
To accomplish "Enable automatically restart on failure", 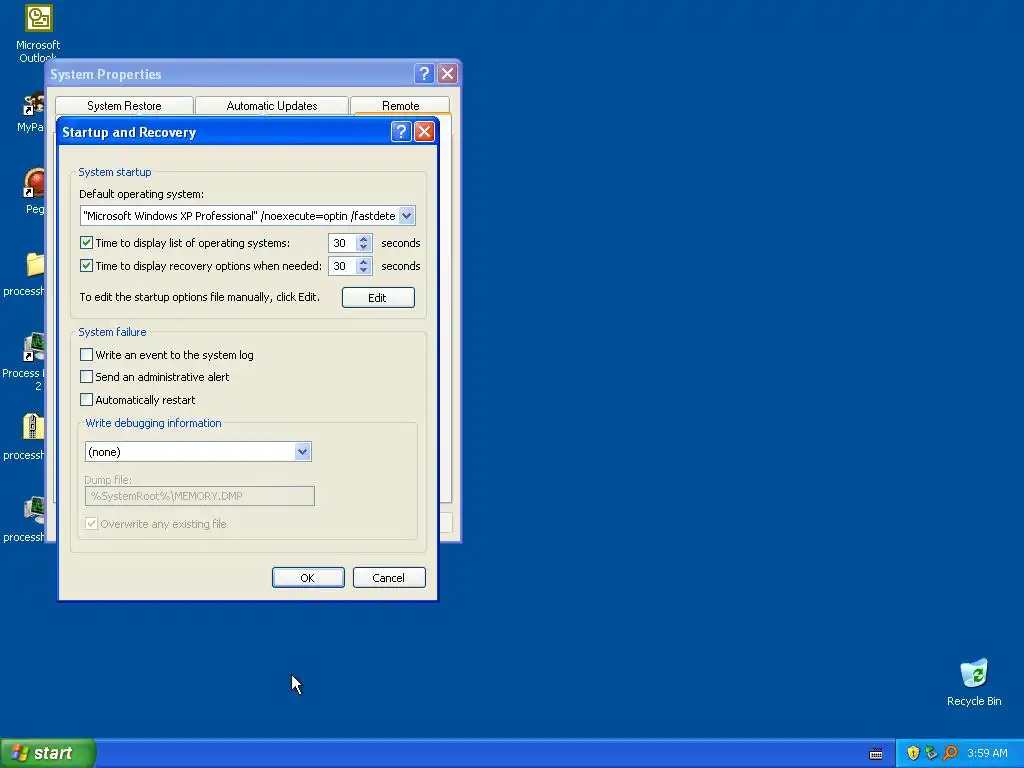I will click(x=86, y=400).
